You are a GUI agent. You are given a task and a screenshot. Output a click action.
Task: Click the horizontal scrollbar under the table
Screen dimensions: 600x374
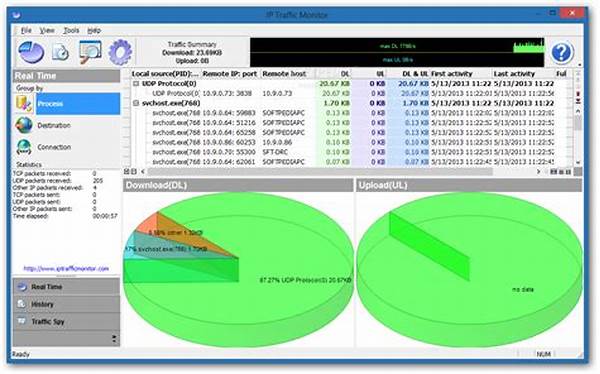tap(320, 171)
